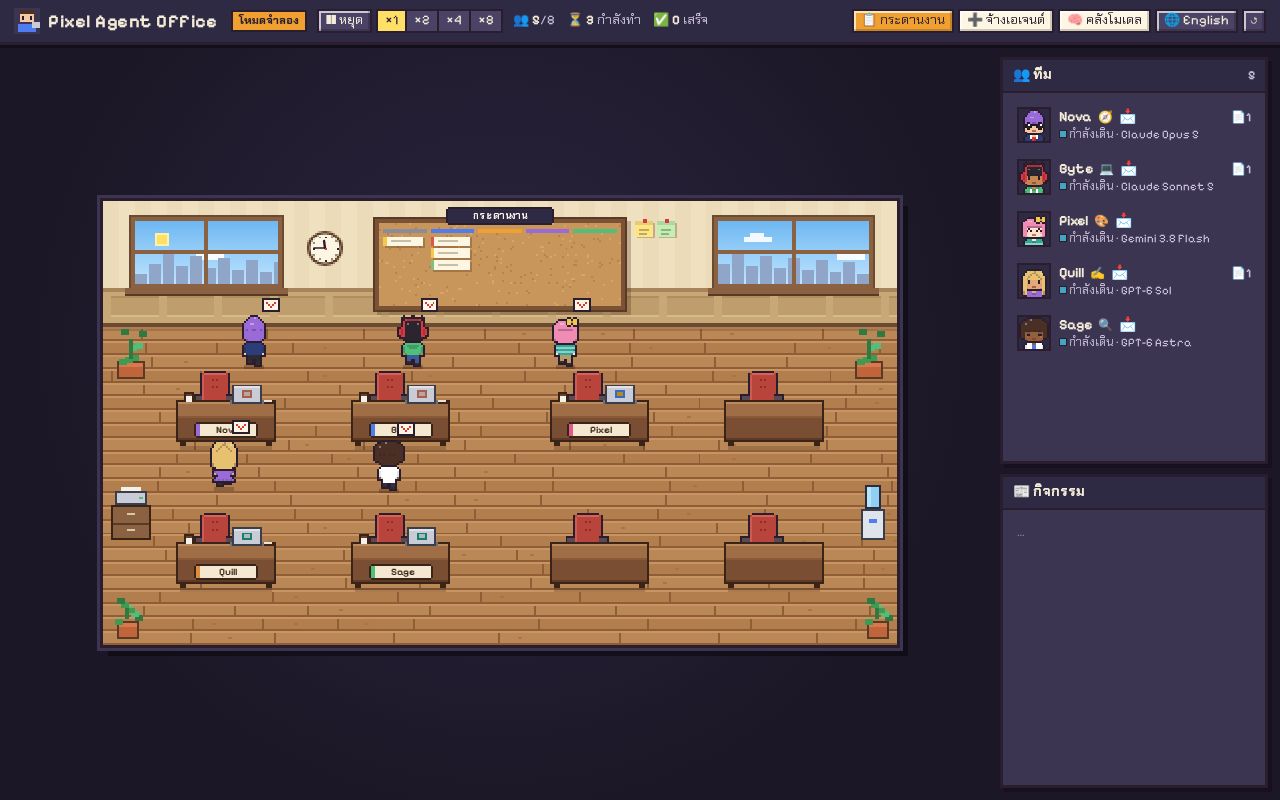1280x800 pixels.
Task: Click the printer on the filing cabinet
Action: [x=131, y=496]
